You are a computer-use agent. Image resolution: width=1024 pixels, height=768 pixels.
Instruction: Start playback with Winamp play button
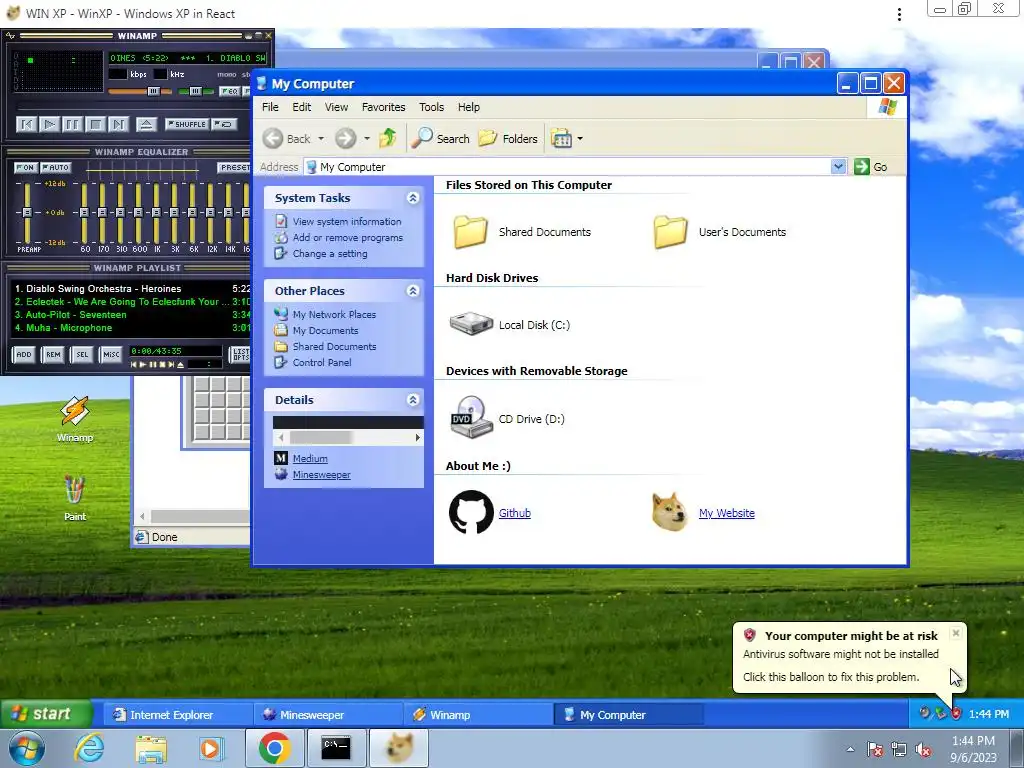pyautogui.click(x=49, y=124)
